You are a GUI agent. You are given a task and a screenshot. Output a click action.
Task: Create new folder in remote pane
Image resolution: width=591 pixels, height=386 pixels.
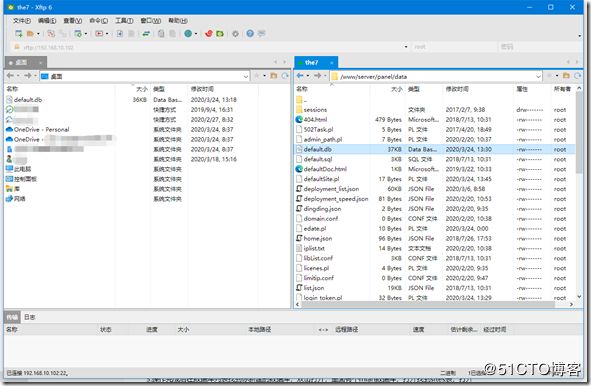point(566,76)
